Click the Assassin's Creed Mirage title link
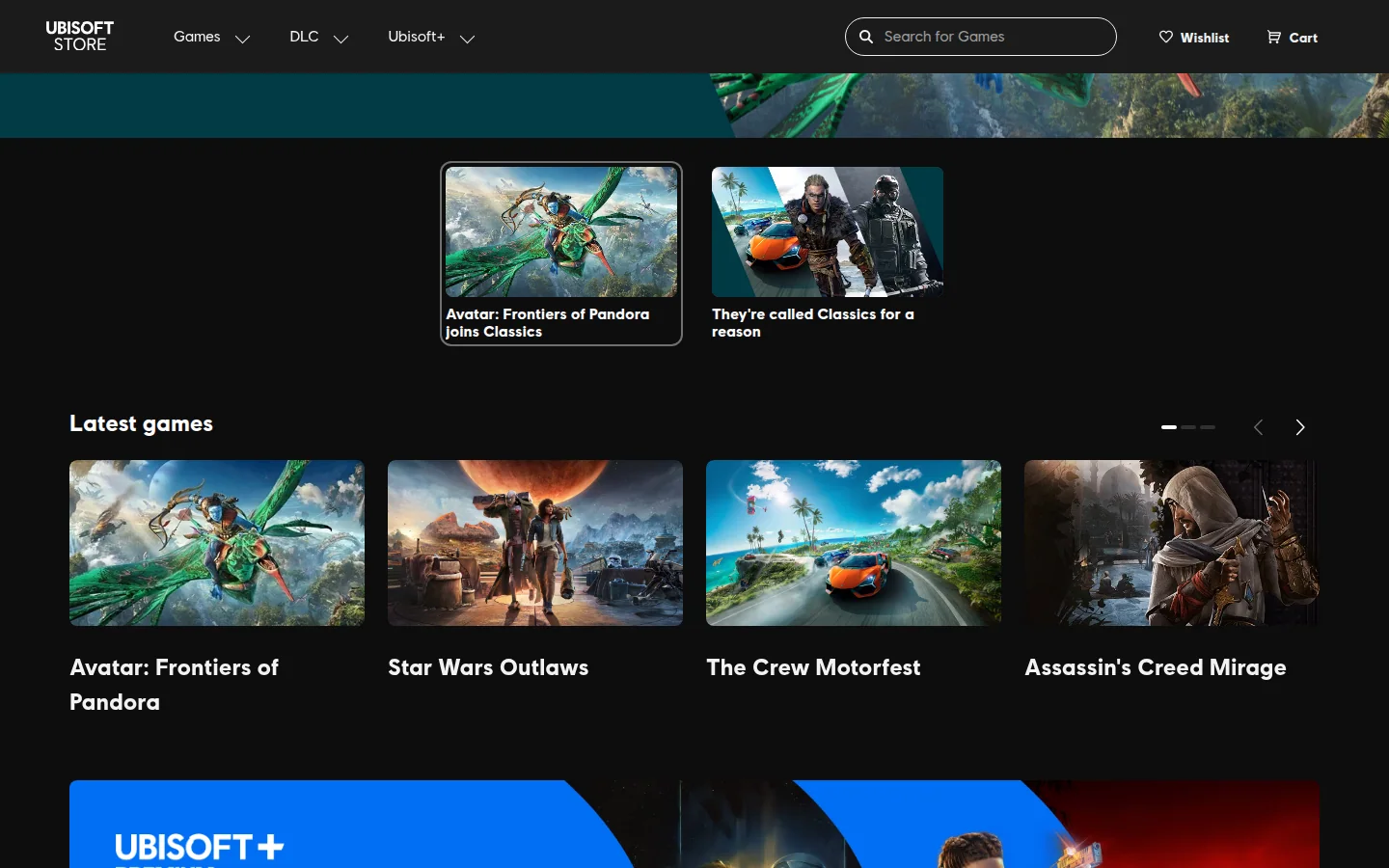 pos(1156,667)
